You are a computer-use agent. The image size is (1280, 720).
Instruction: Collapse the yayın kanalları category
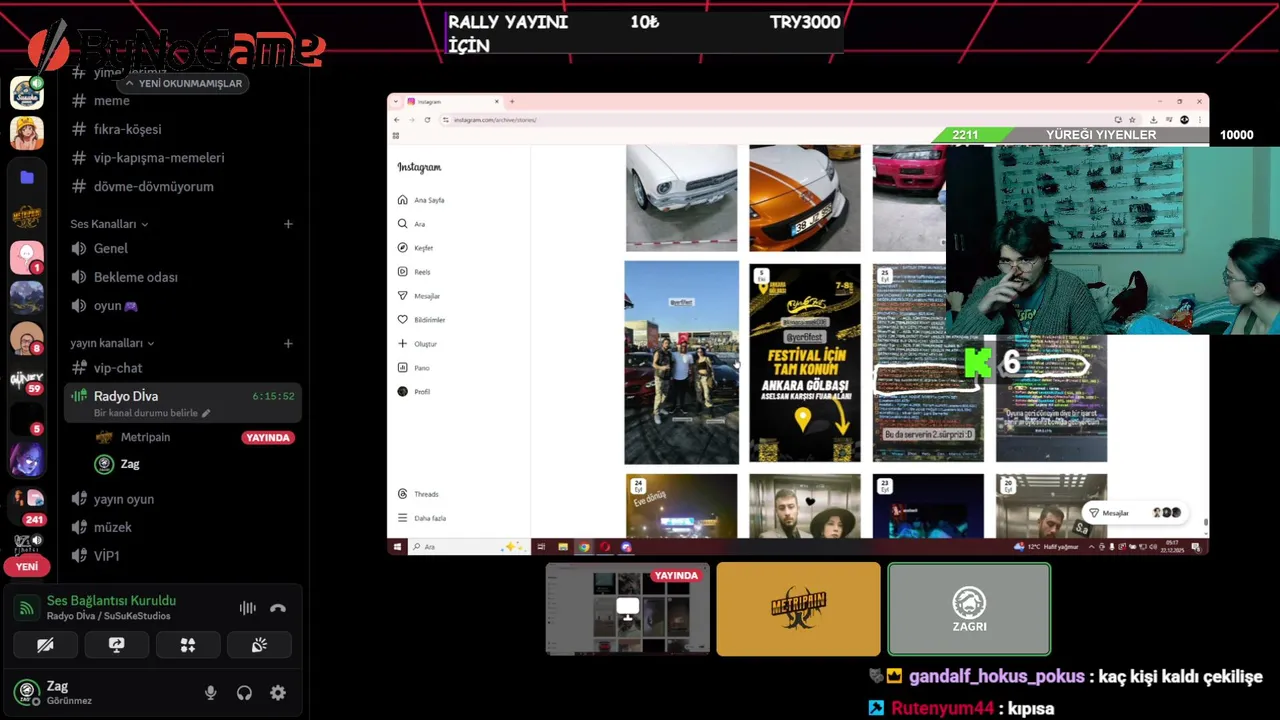112,343
